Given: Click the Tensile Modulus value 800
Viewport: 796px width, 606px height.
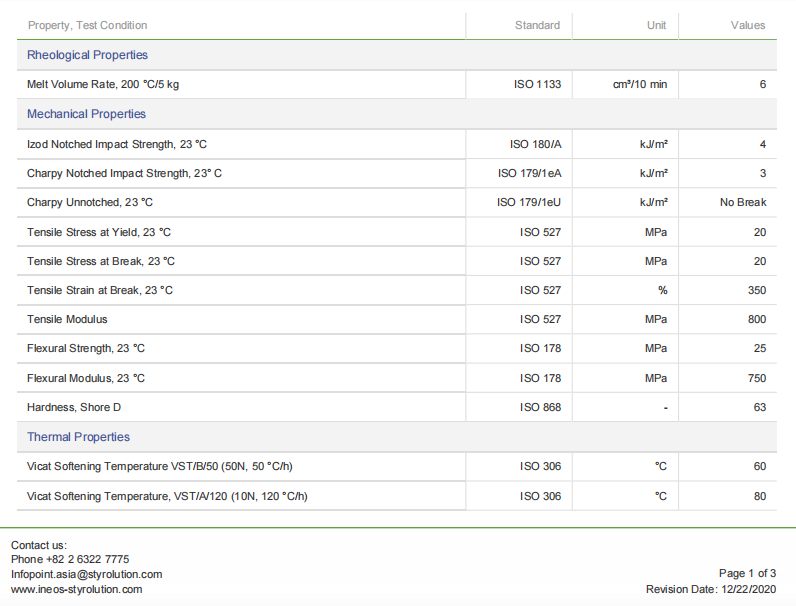Looking at the screenshot, I should point(756,319).
